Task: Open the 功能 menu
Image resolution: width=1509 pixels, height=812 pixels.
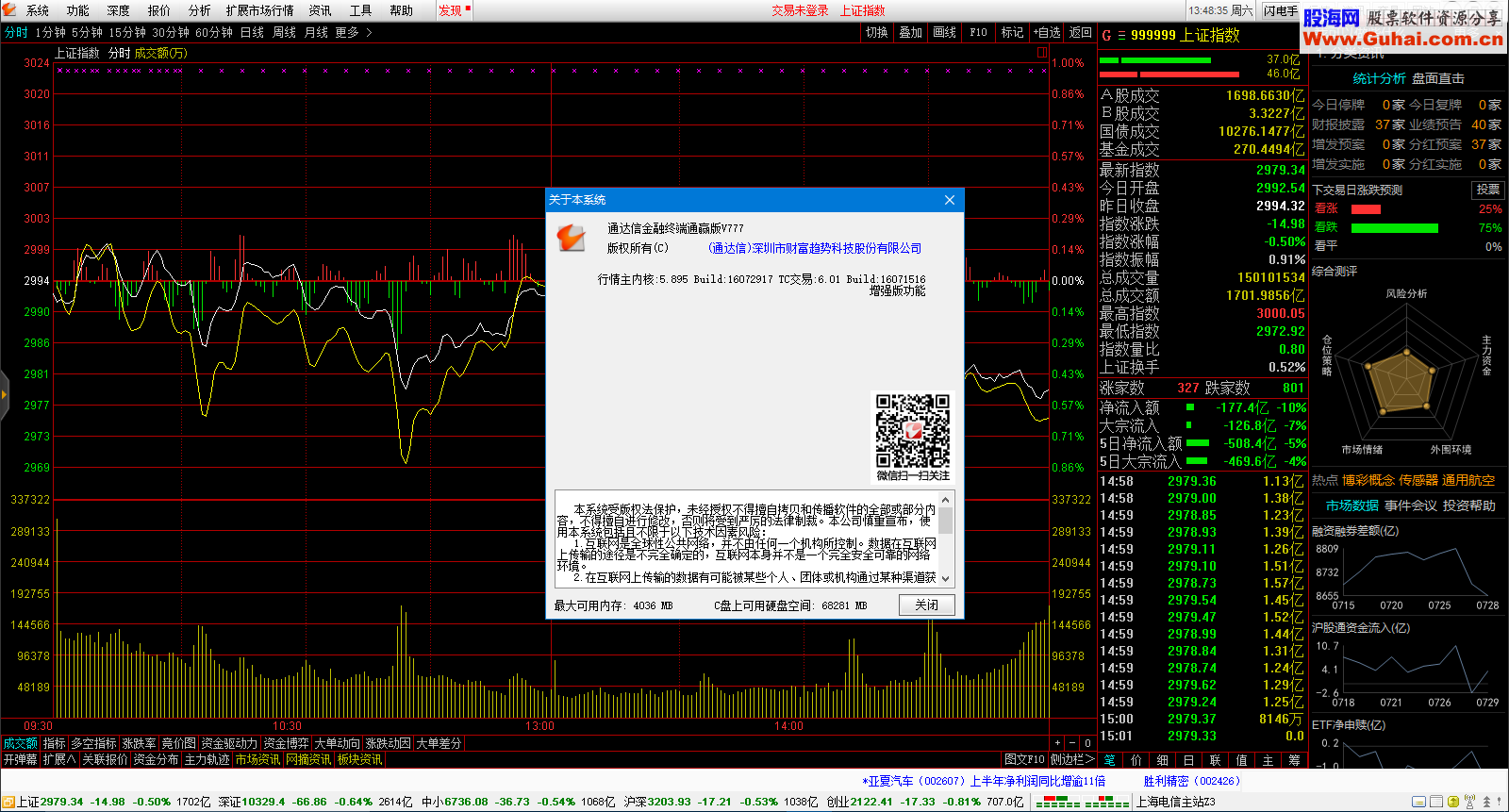Action: pyautogui.click(x=78, y=10)
